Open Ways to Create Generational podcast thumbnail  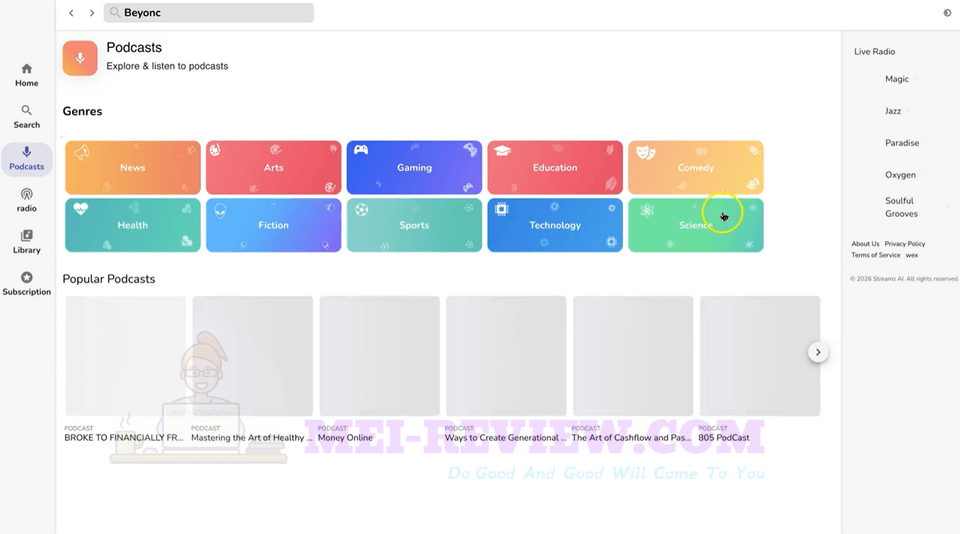pos(506,356)
